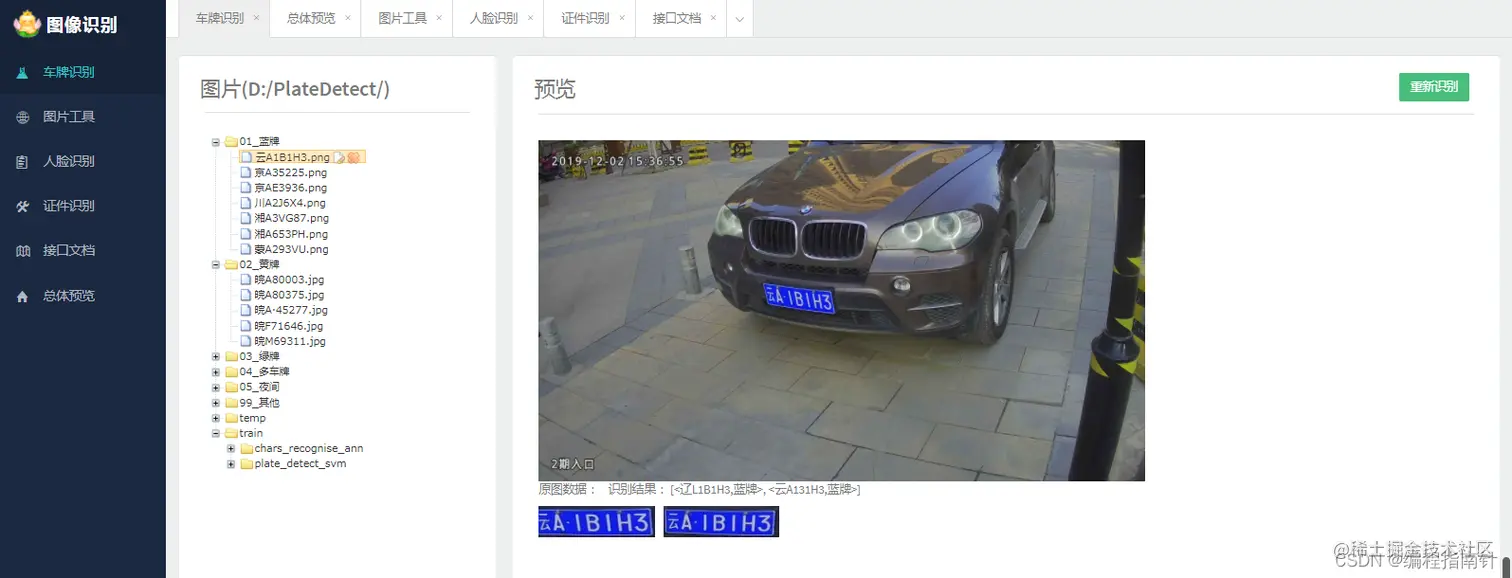Screen dimensions: 1512x578
Task: Click the 01_蓝牌 folder icon
Action: (231, 142)
